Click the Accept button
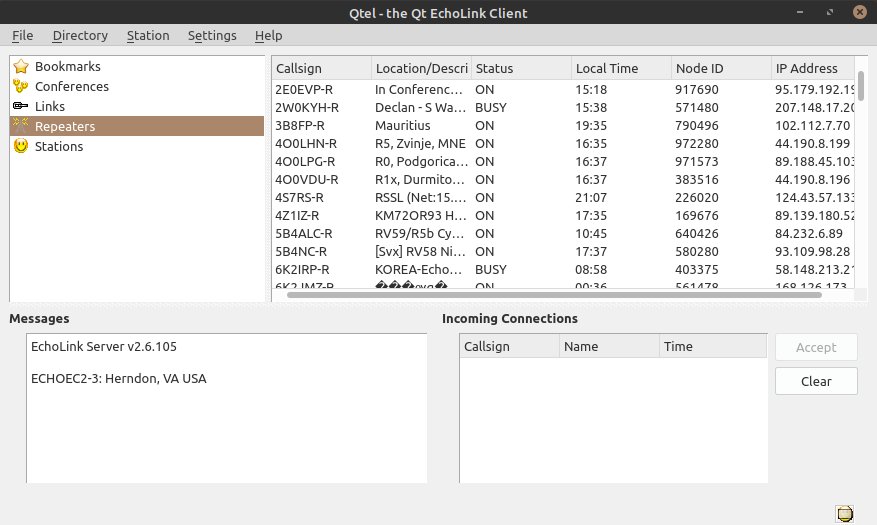Image resolution: width=877 pixels, height=525 pixels. click(816, 347)
